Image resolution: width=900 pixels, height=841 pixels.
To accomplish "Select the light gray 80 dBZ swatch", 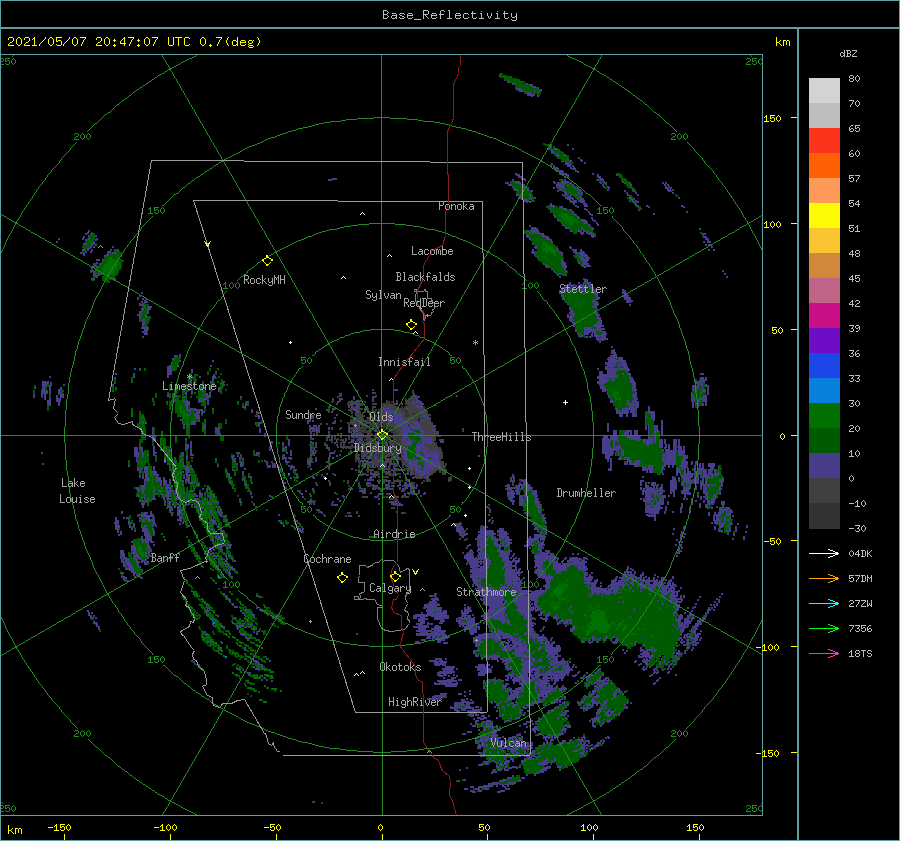I will click(x=824, y=91).
